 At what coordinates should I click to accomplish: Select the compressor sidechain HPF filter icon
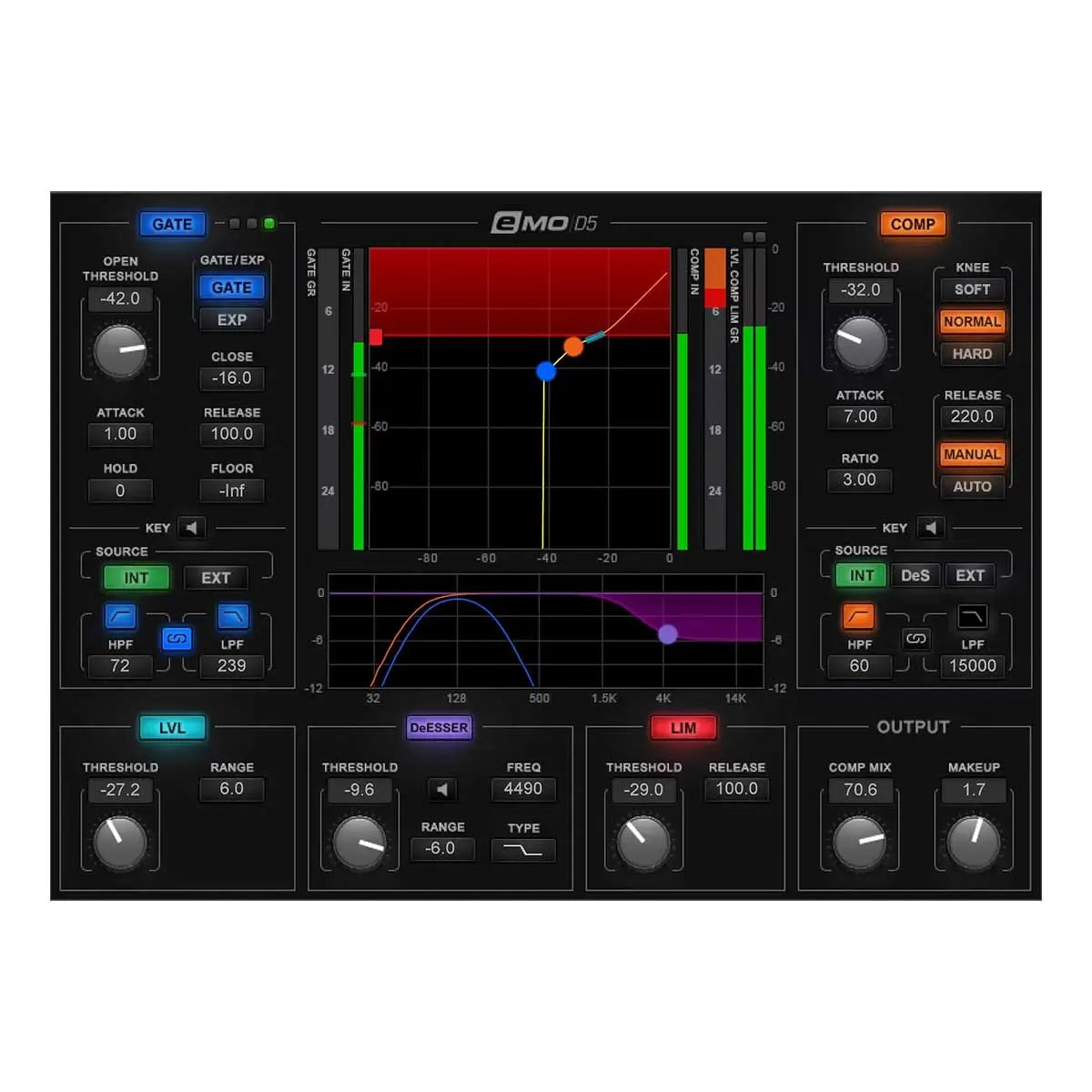[858, 616]
